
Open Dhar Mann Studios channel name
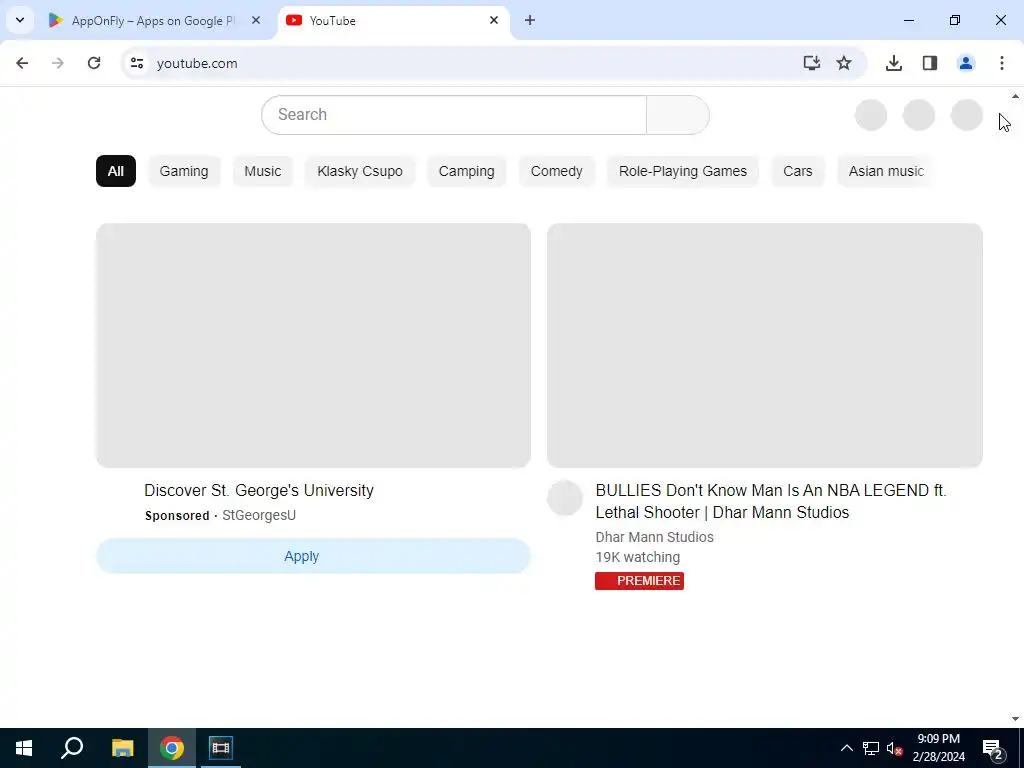tap(654, 537)
